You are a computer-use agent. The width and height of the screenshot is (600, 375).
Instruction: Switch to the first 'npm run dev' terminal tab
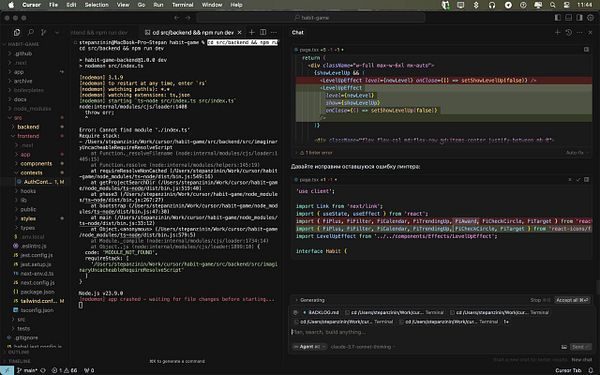point(99,33)
